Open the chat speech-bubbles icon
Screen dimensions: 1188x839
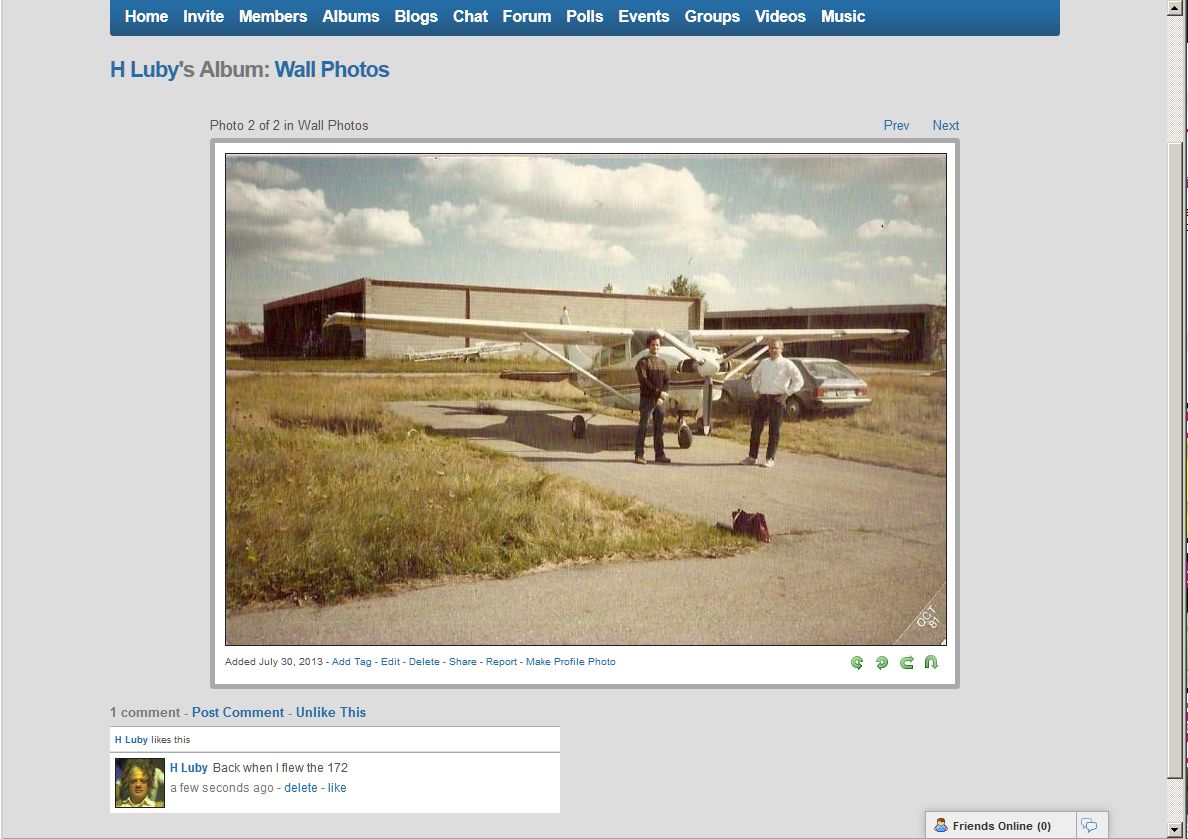click(x=1089, y=825)
